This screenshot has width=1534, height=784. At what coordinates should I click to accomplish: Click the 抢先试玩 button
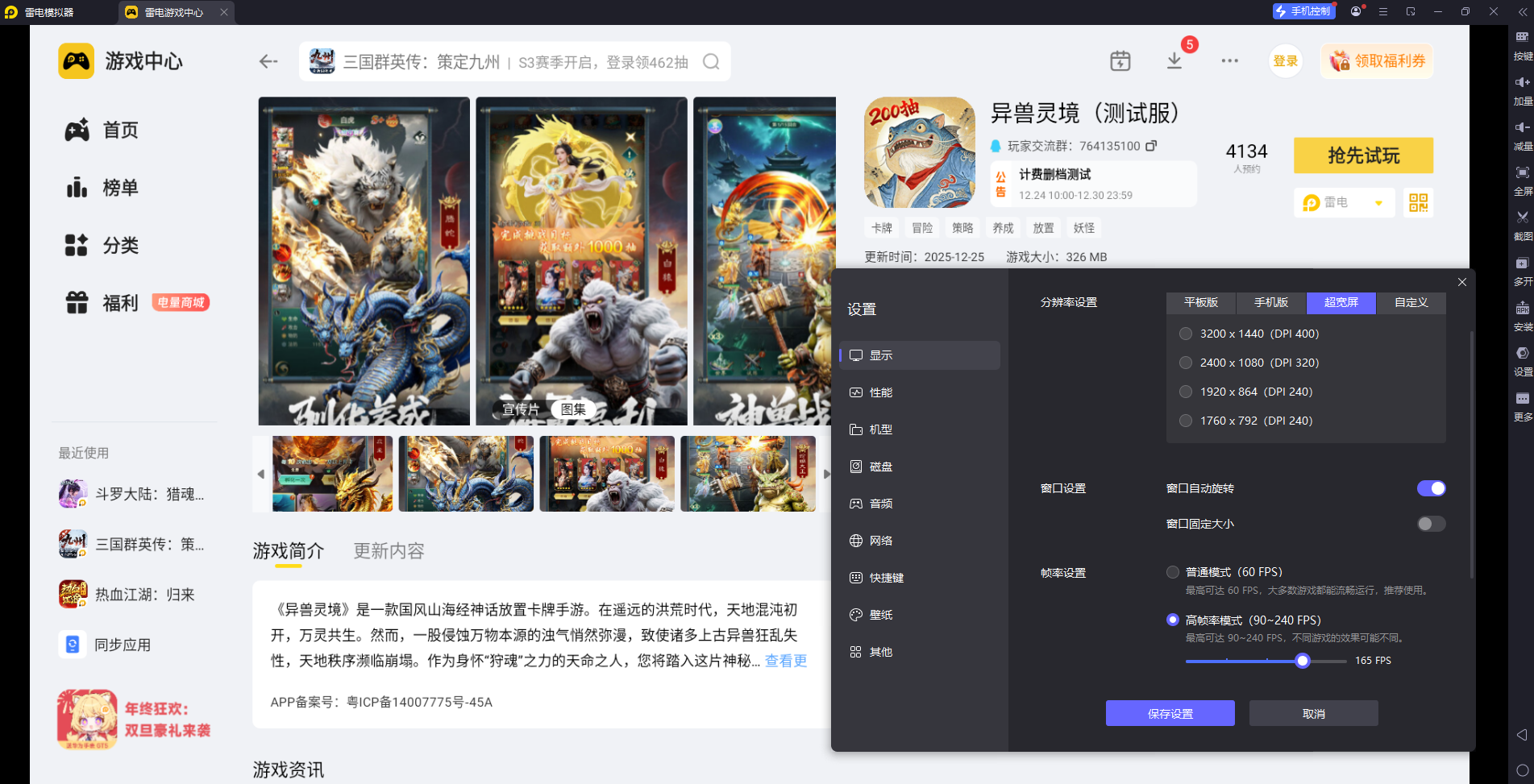point(1363,156)
